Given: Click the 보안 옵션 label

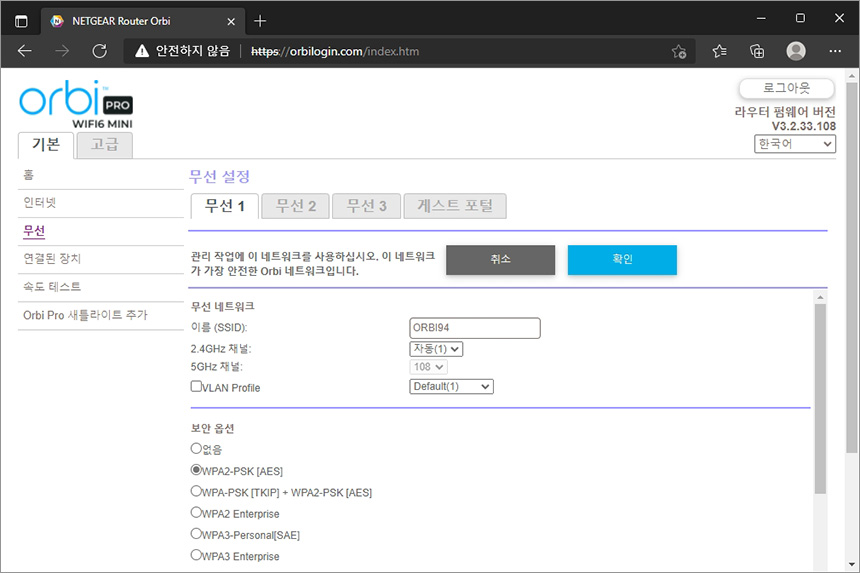Looking at the screenshot, I should [212, 428].
